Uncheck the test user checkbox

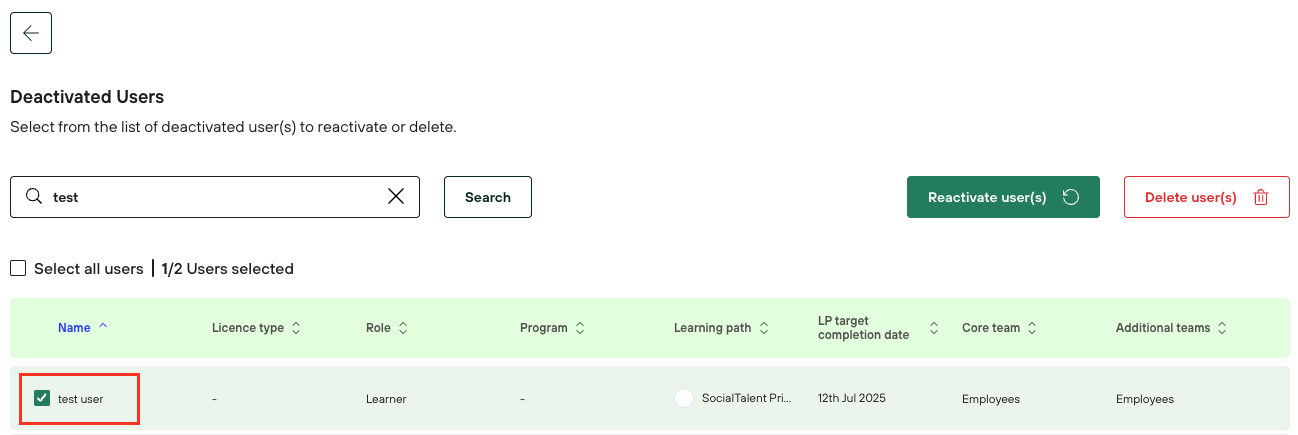coord(42,398)
